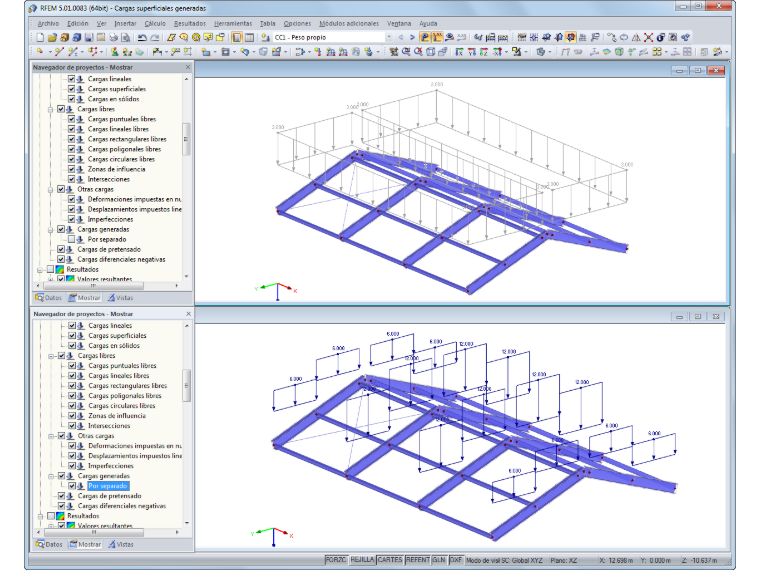
Task: Toggle FORZC button in status bar
Action: [x=336, y=560]
